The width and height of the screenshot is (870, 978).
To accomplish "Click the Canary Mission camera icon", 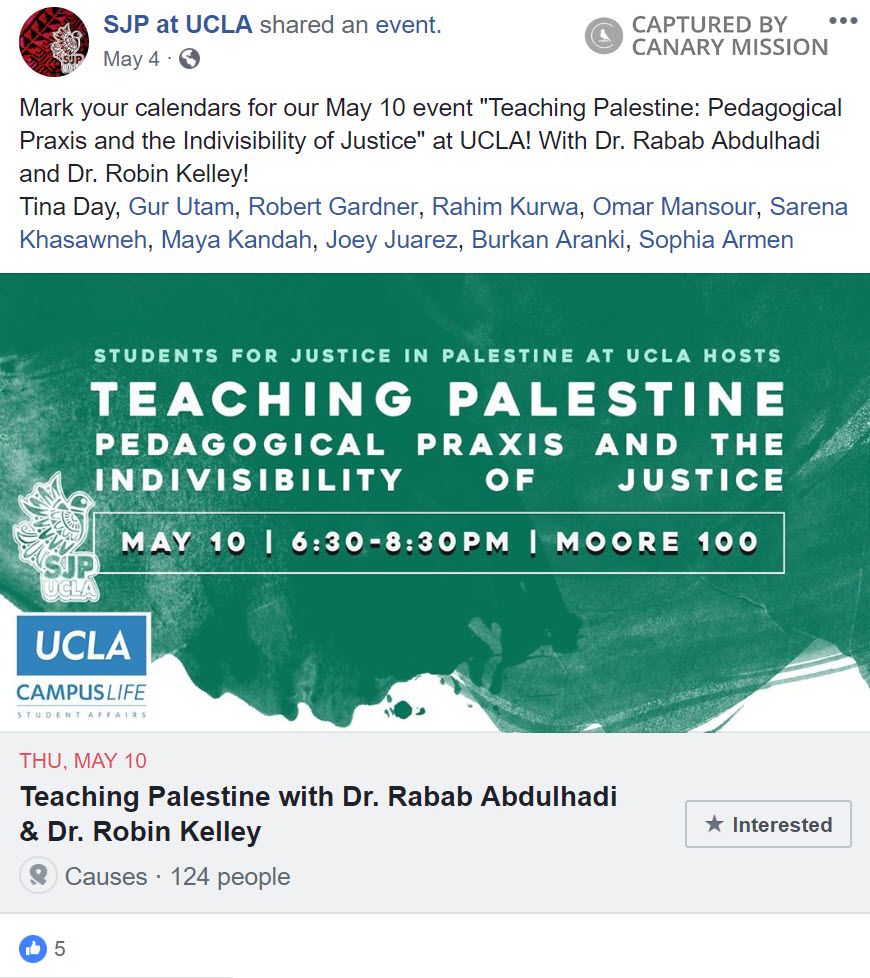I will (x=601, y=34).
